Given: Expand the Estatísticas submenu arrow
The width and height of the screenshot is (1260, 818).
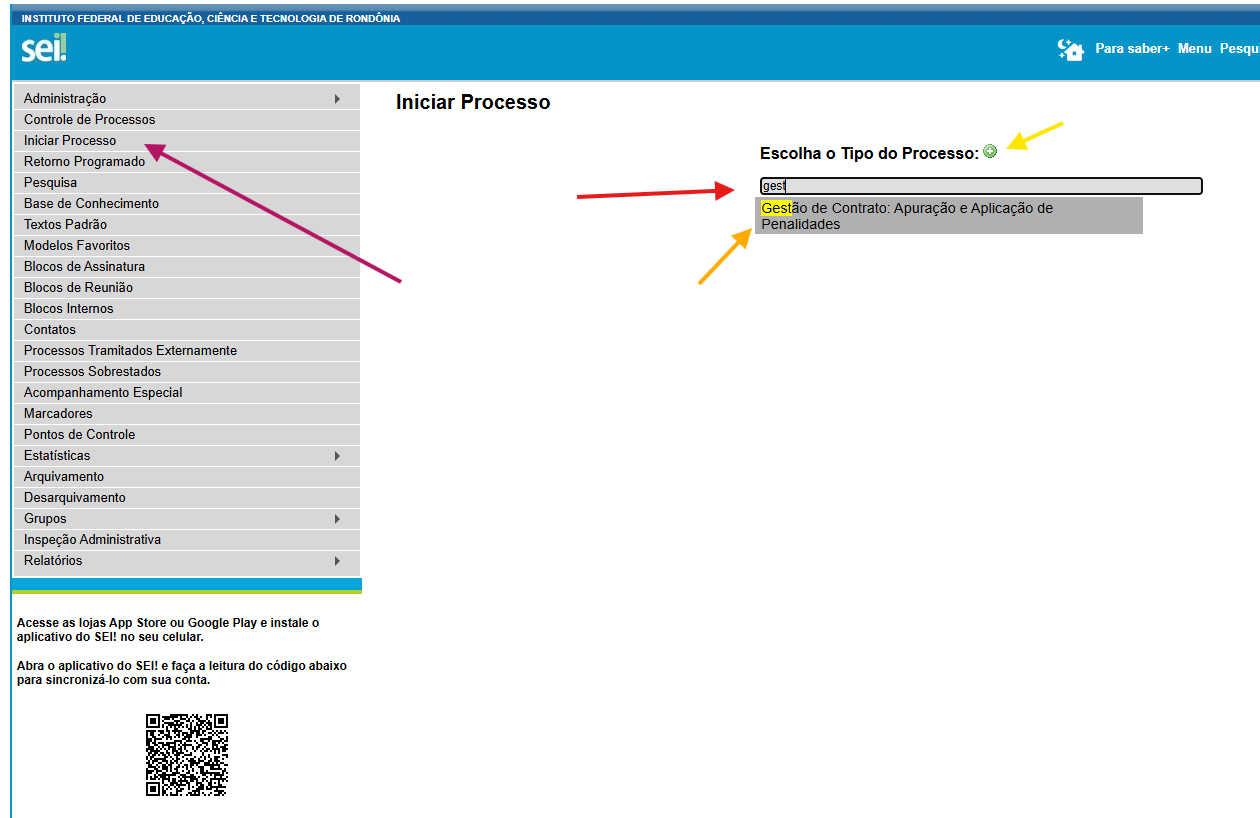Looking at the screenshot, I should coord(337,456).
